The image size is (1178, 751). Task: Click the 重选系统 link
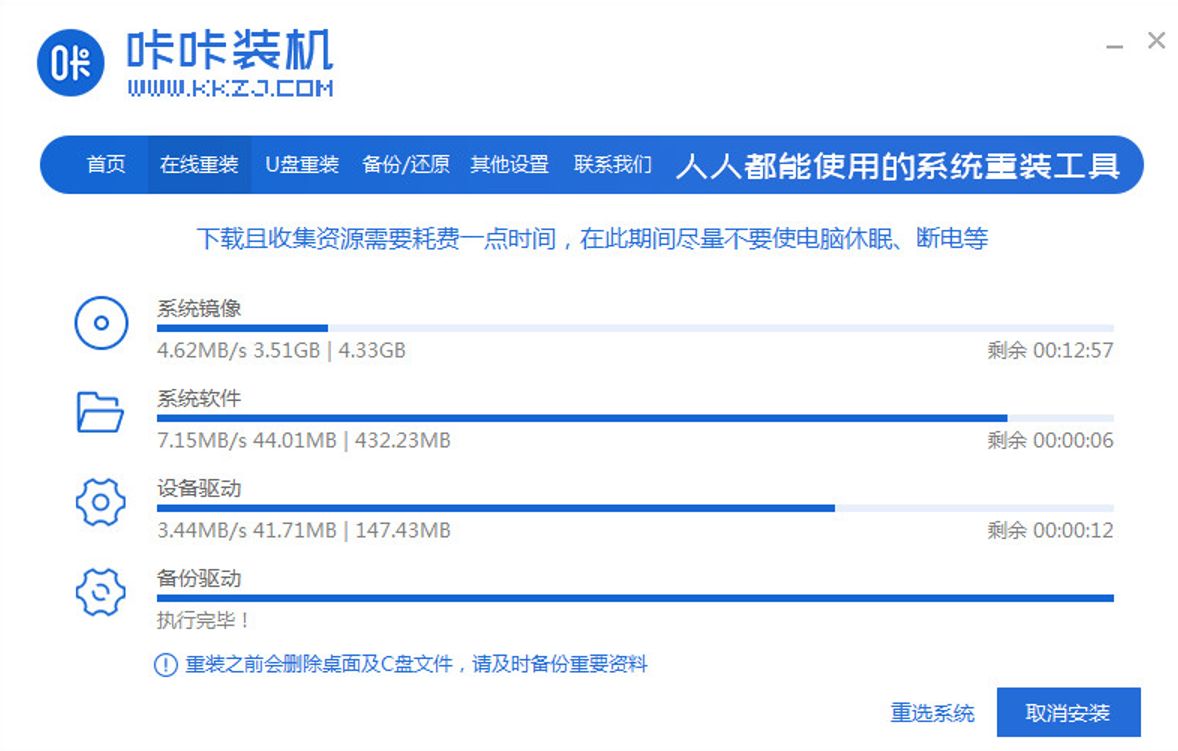[x=932, y=713]
